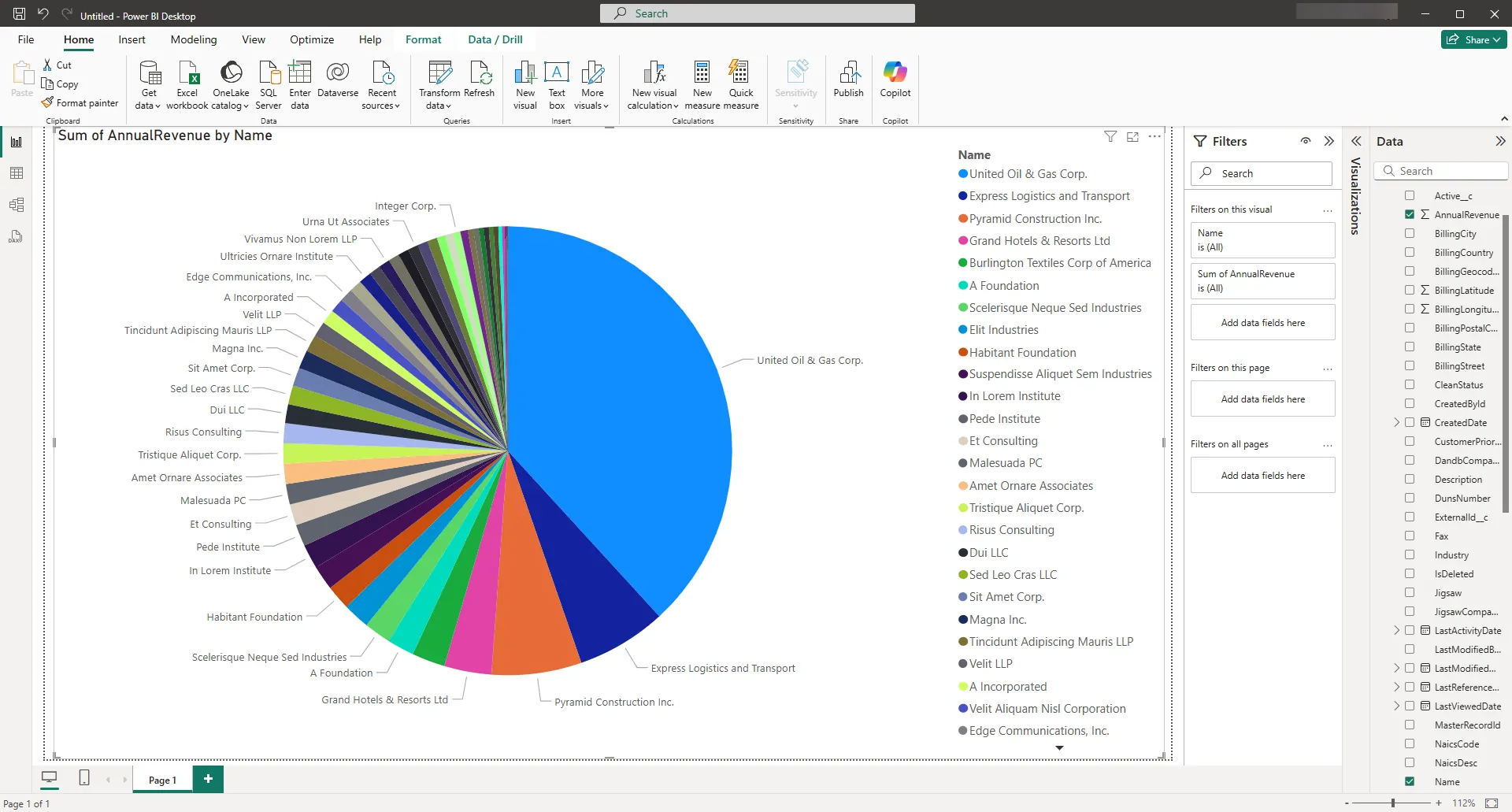Viewport: 1512px width, 812px height.
Task: Open the Modeling ribbon tab
Action: [194, 39]
